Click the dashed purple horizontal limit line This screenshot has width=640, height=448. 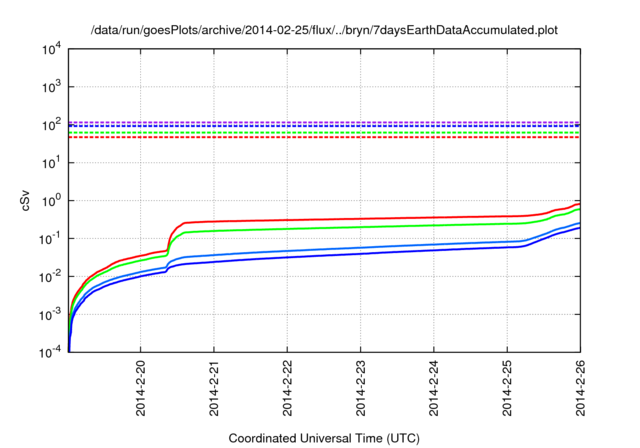(324, 122)
